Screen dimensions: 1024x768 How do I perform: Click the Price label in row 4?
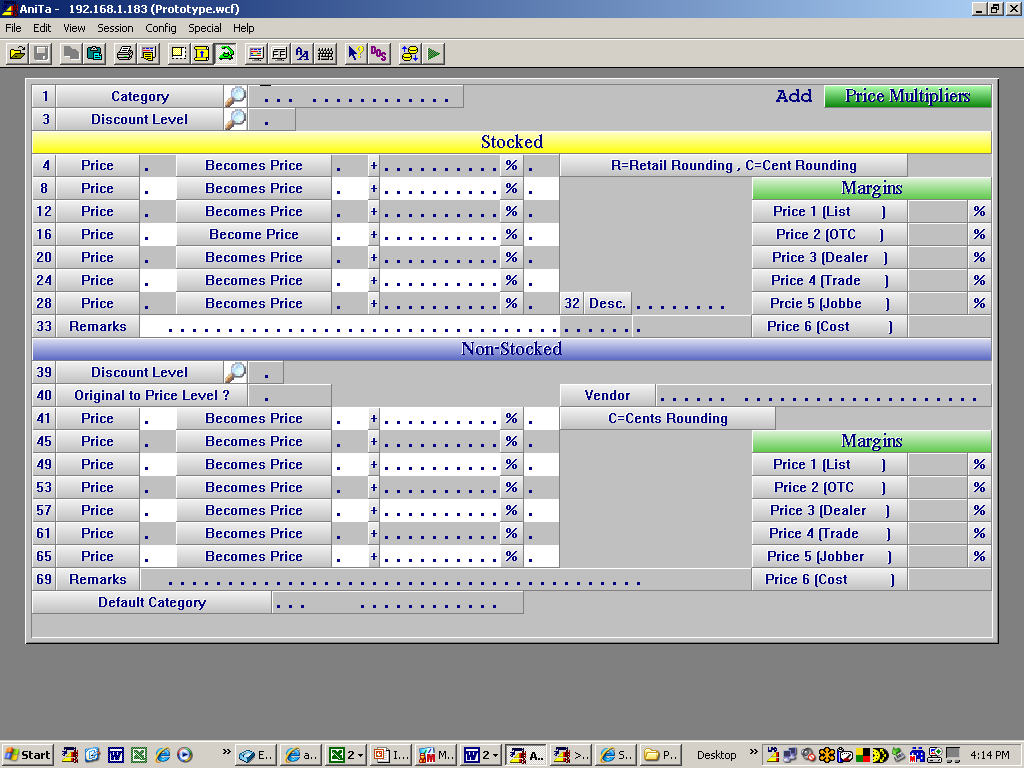[97, 165]
